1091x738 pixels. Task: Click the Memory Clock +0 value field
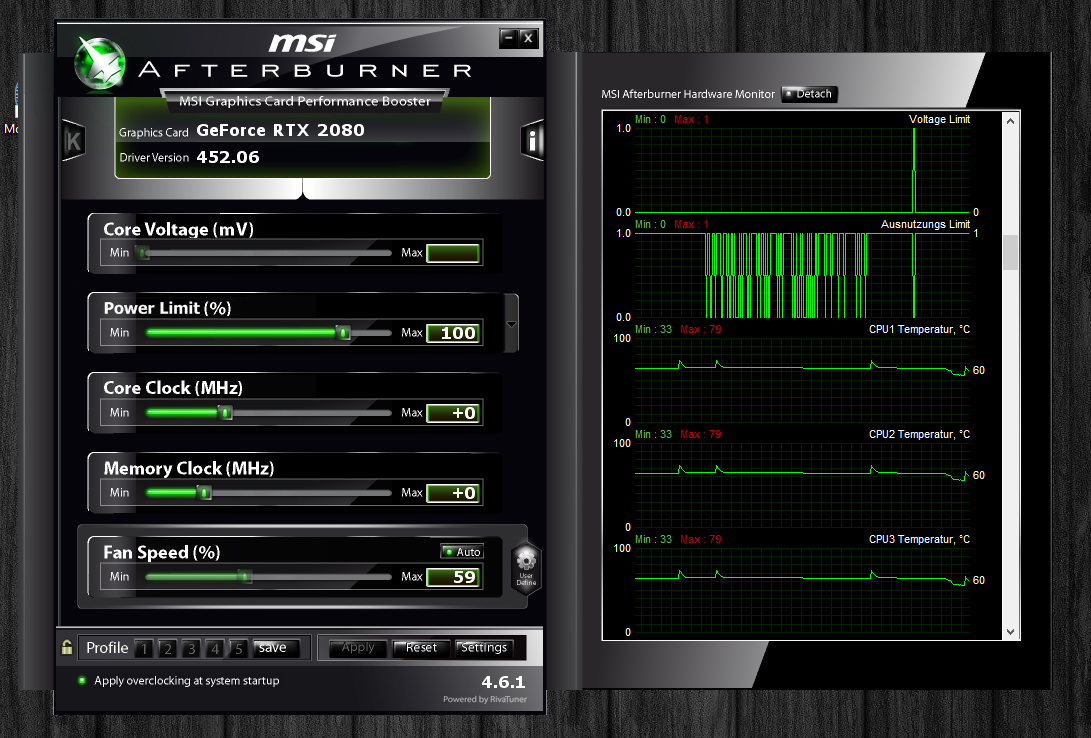(x=453, y=493)
